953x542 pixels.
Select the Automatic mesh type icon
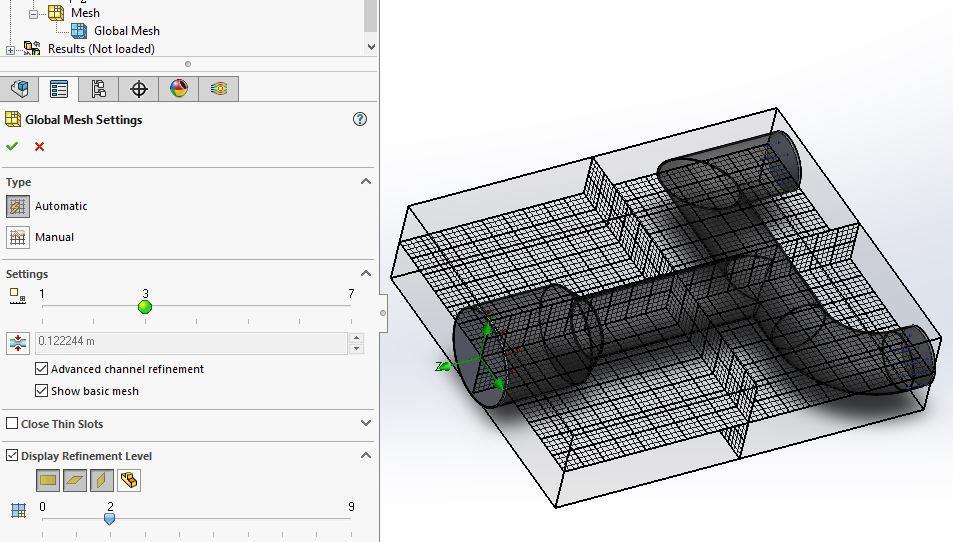coord(18,207)
